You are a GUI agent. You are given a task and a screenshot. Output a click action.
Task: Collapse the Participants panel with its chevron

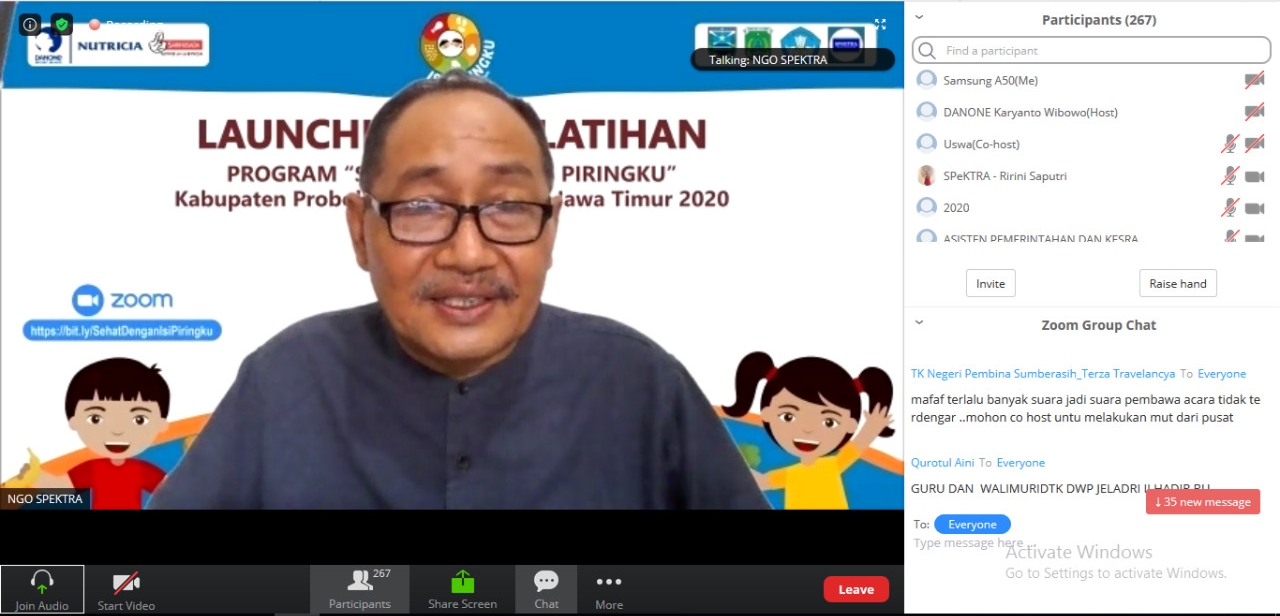click(x=919, y=17)
